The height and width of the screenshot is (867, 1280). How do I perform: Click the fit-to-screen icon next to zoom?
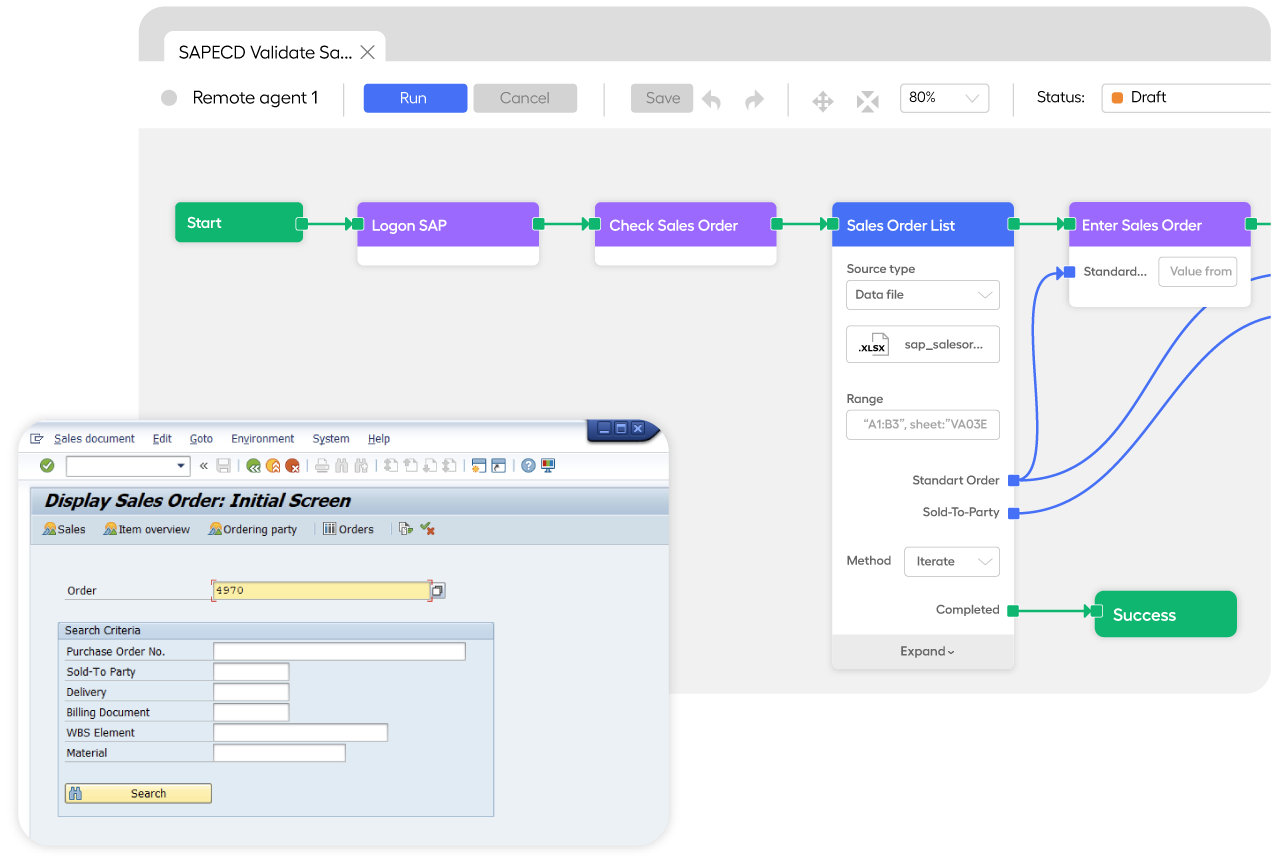click(x=866, y=98)
